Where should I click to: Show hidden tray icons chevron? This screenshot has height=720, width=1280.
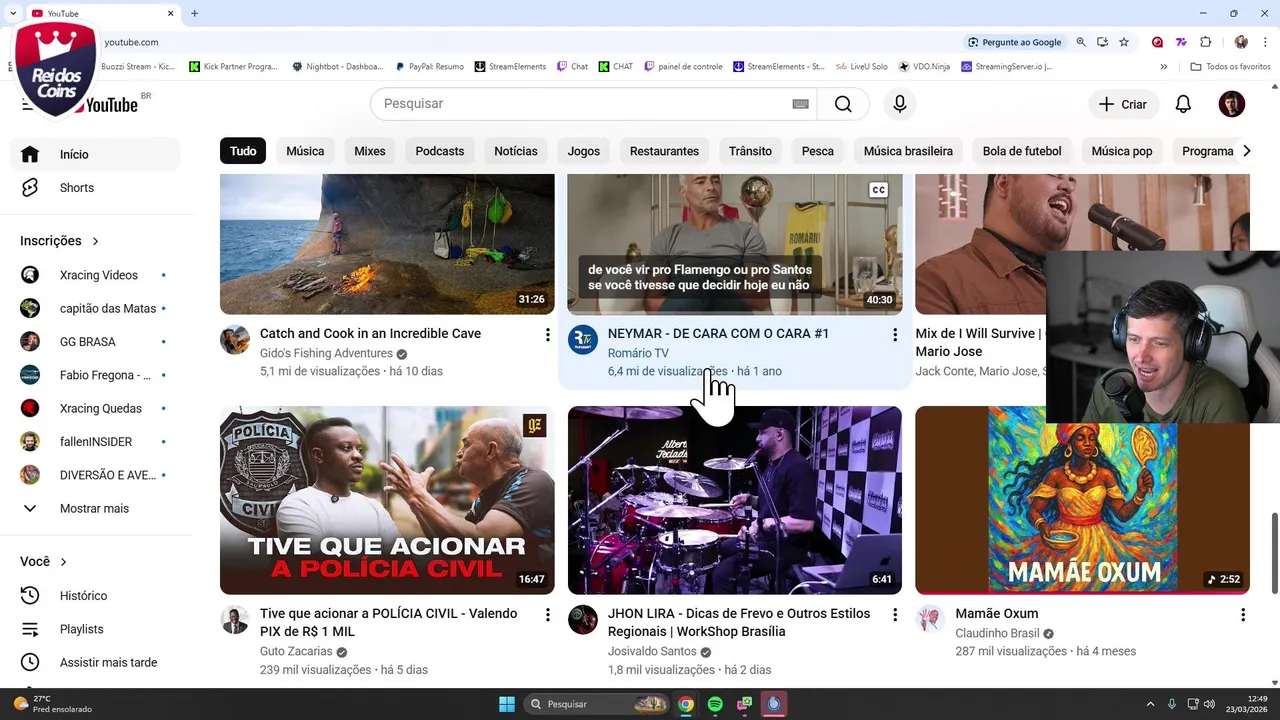(1150, 704)
